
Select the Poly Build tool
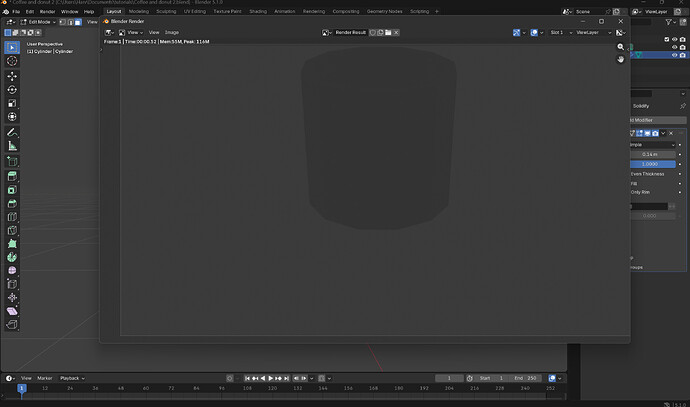(12, 244)
